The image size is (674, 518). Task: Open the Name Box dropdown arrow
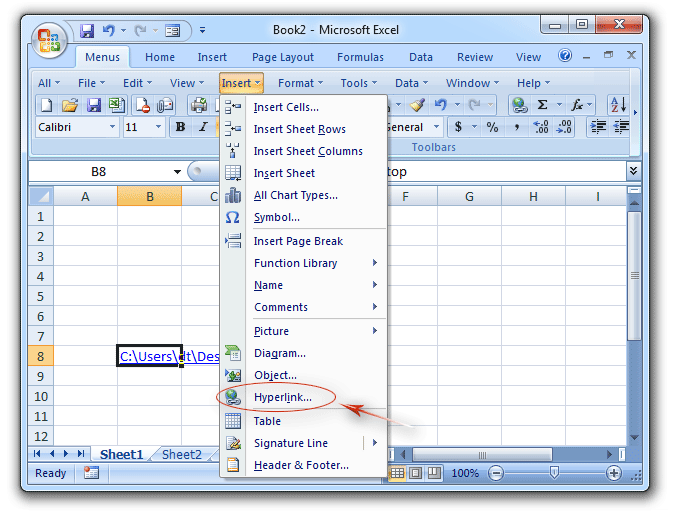(177, 172)
